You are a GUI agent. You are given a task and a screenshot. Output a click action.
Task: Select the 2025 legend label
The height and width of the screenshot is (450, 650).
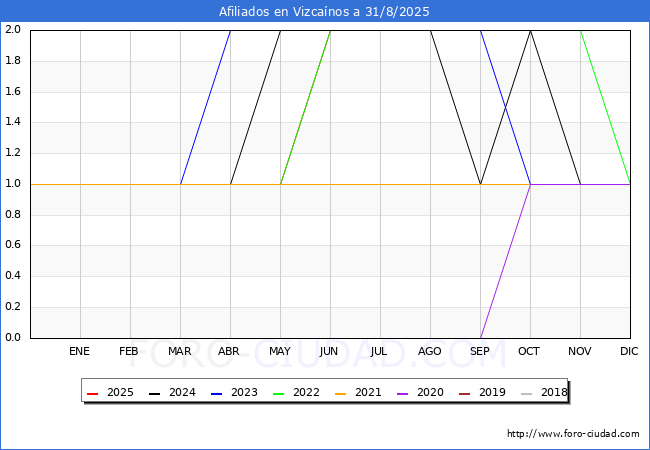tap(120, 392)
